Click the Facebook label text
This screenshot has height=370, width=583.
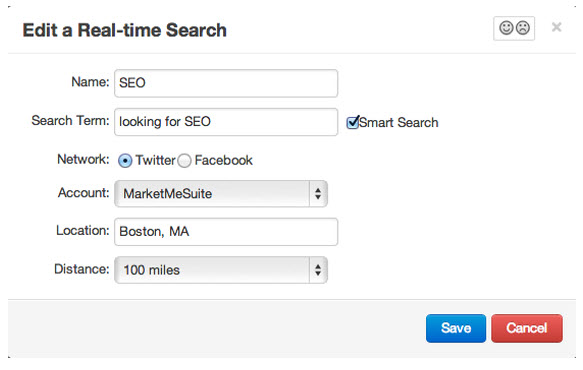[x=223, y=161]
